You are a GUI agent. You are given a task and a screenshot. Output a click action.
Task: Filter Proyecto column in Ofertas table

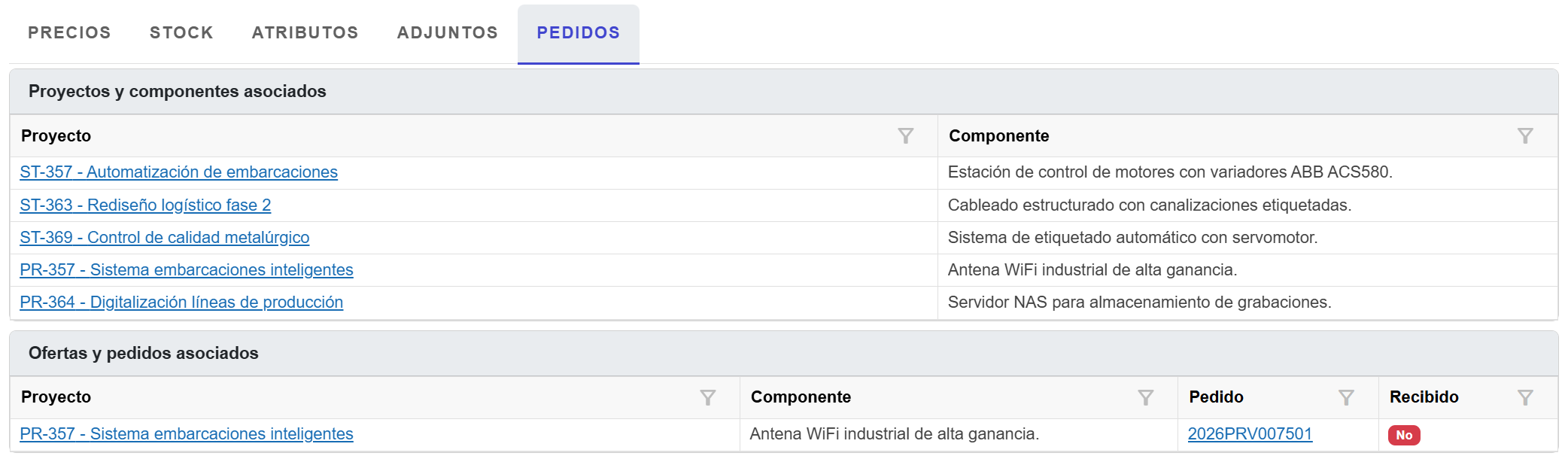[x=707, y=398]
